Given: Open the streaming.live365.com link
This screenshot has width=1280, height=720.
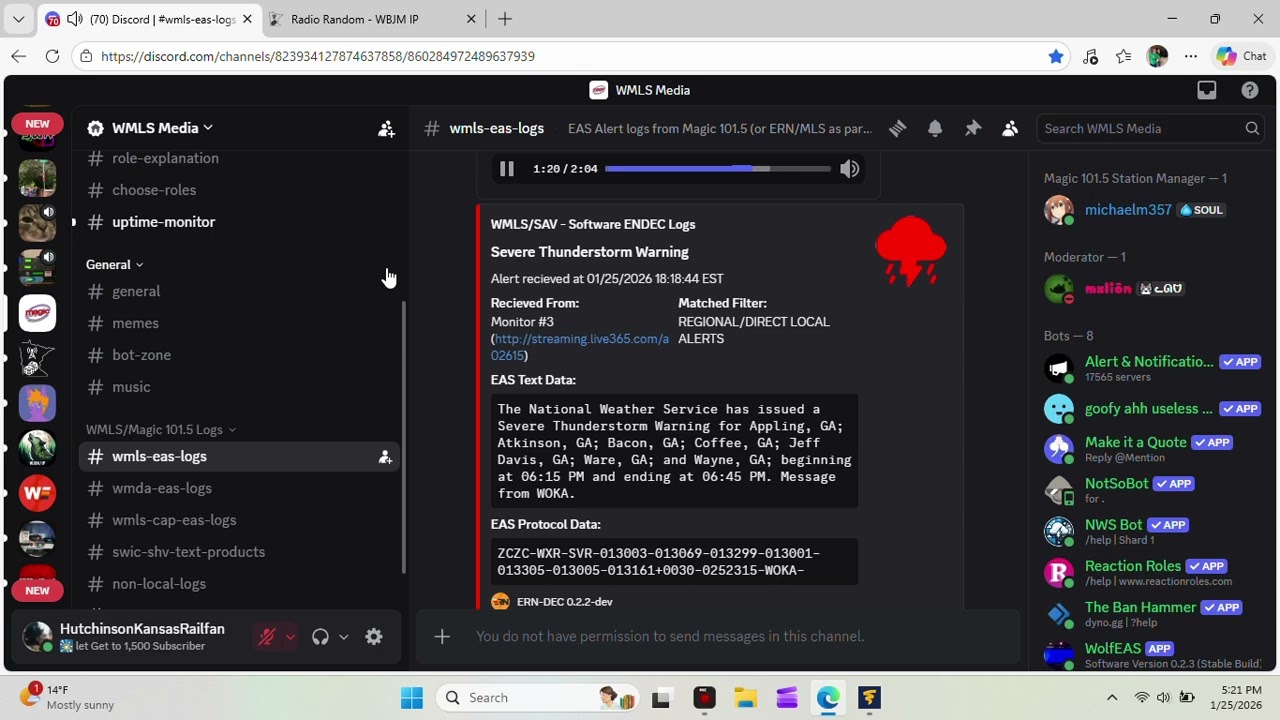Looking at the screenshot, I should point(581,347).
